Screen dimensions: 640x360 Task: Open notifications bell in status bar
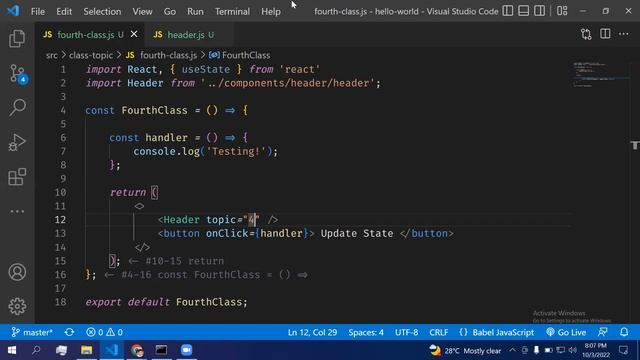tap(624, 332)
